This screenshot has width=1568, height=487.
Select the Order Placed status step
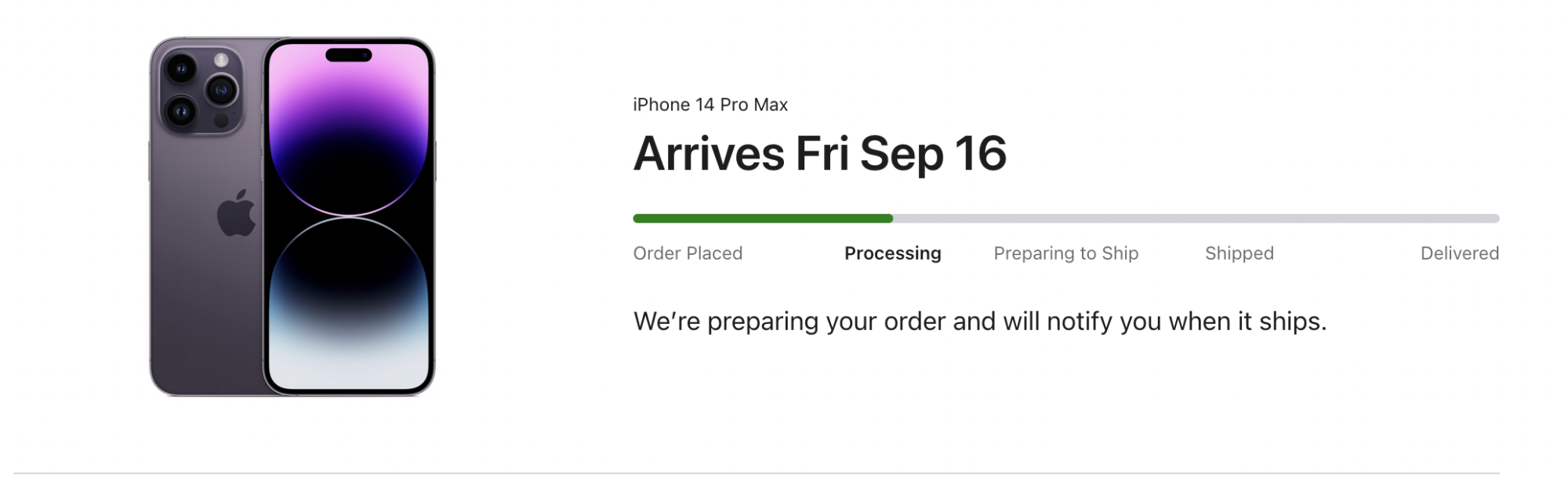(688, 253)
